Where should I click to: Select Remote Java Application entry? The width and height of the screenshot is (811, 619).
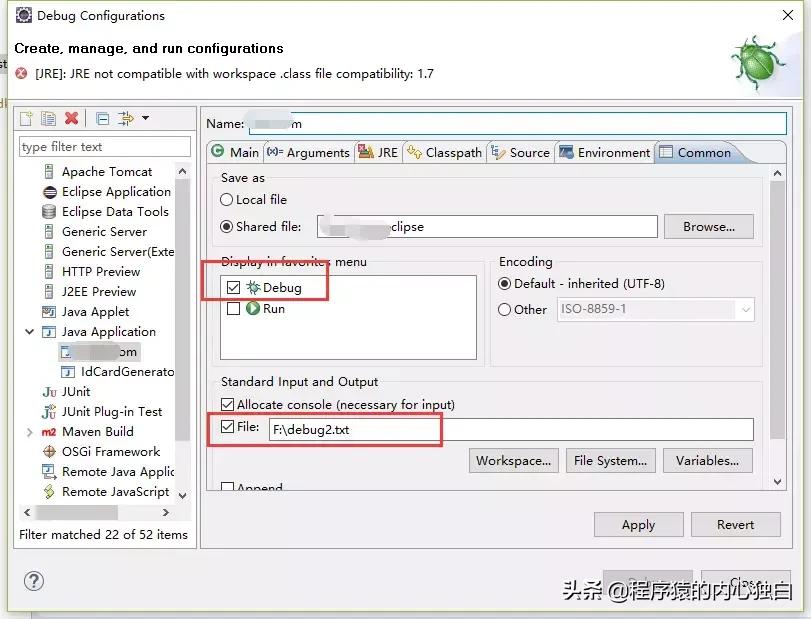click(x=118, y=472)
